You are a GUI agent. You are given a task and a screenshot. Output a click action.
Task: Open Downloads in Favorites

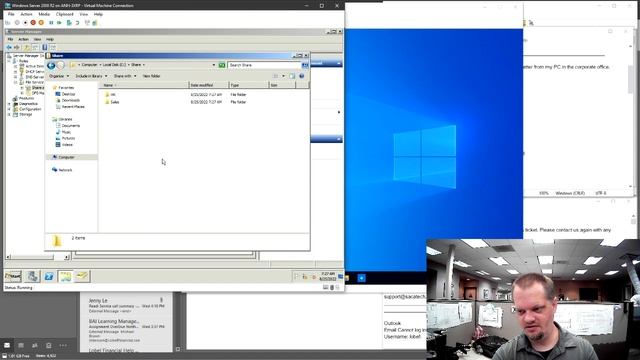pos(68,100)
